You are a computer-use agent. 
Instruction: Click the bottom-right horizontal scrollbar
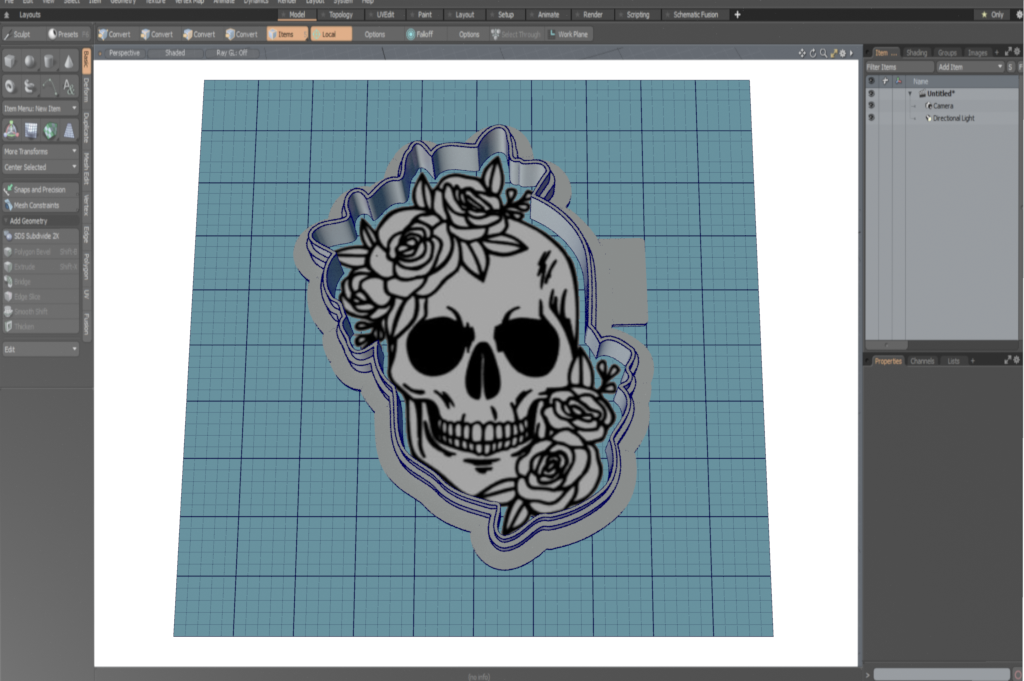pyautogui.click(x=941, y=674)
